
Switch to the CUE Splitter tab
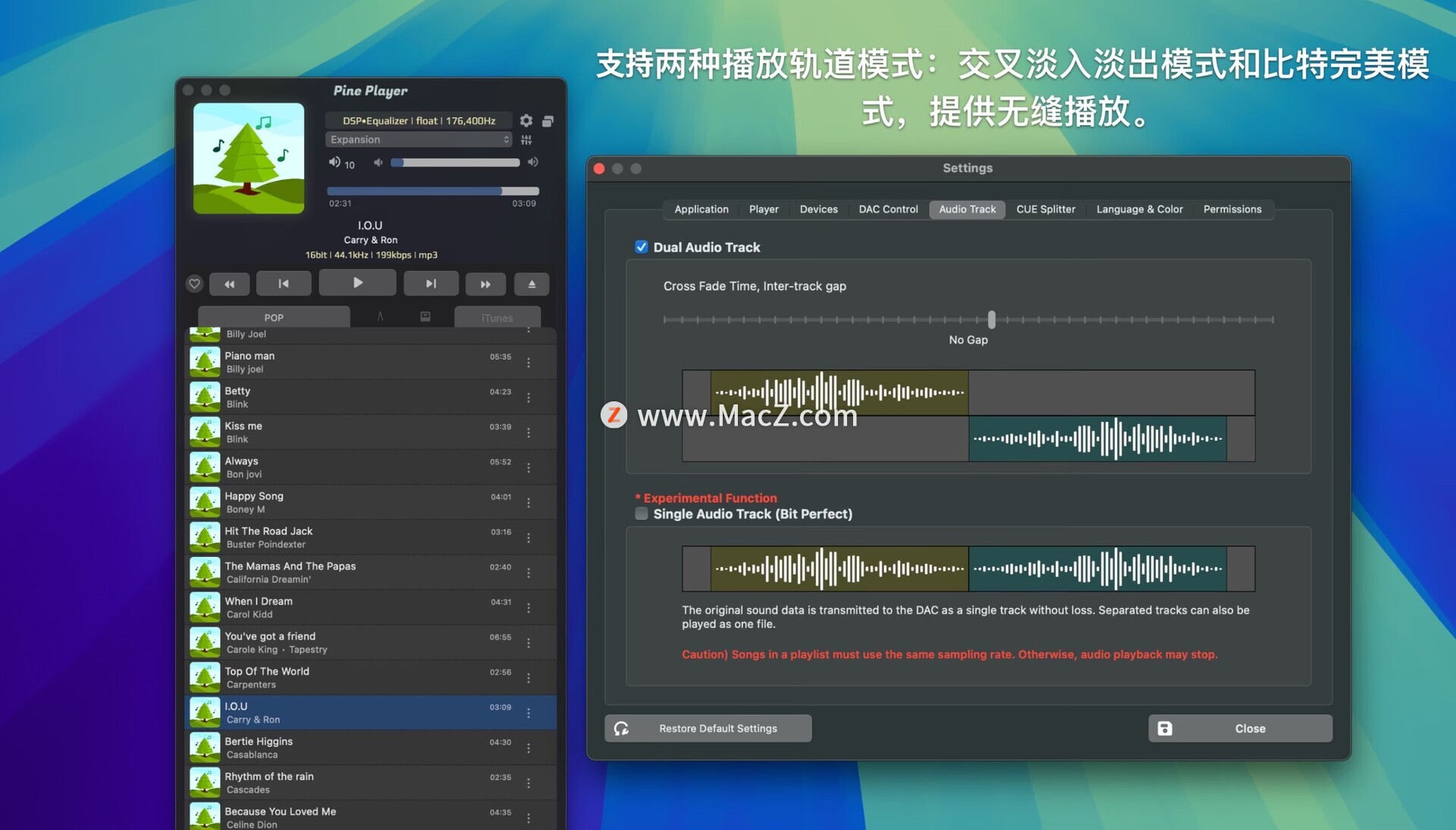(x=1046, y=209)
